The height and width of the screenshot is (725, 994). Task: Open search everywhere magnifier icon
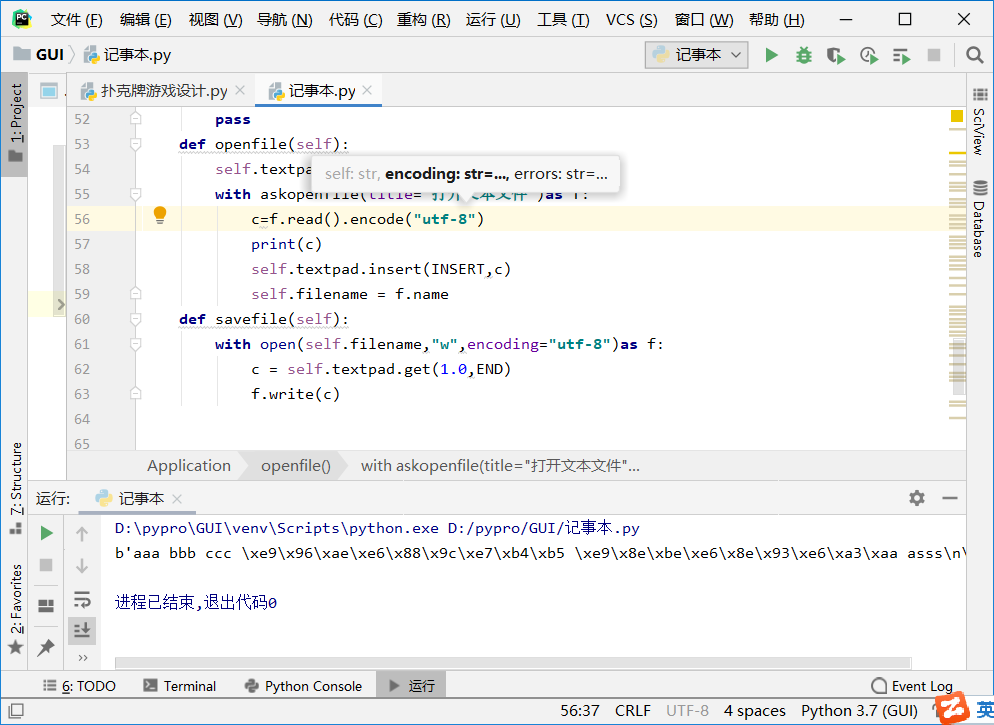click(974, 55)
